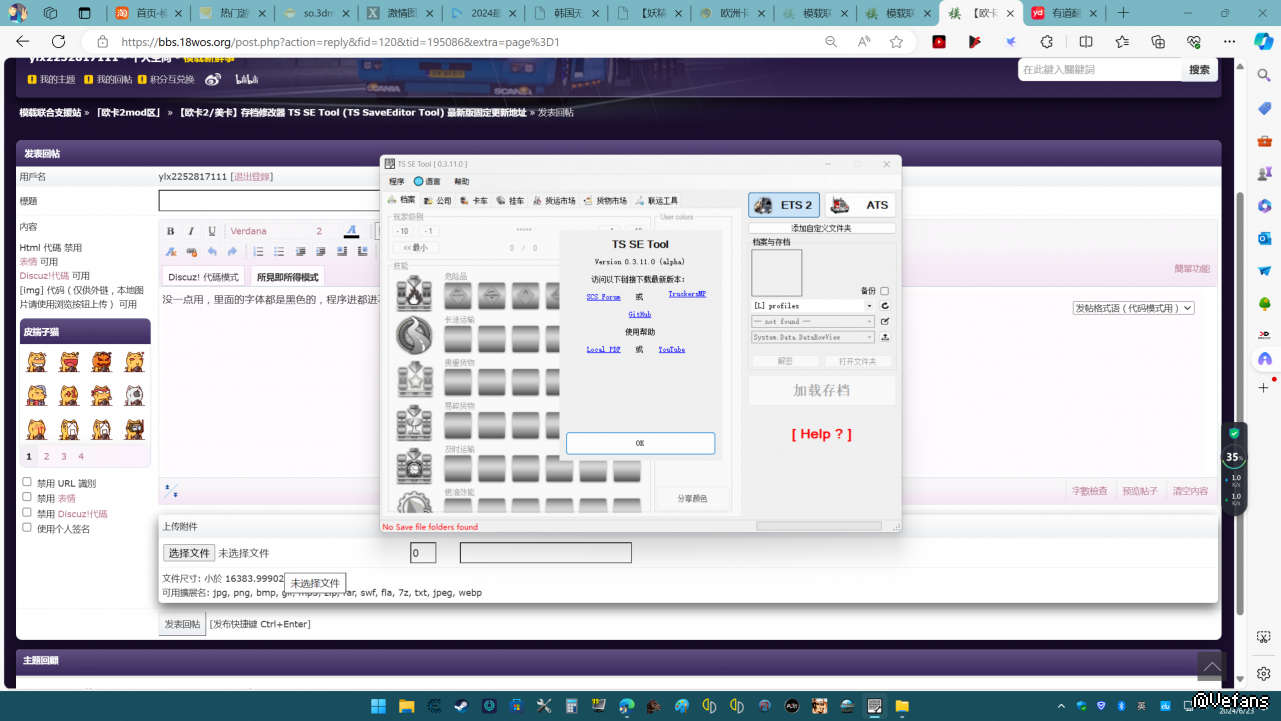This screenshot has height=721, width=1281.
Task: Open the Edge extensions puzzle icon
Action: [1047, 42]
